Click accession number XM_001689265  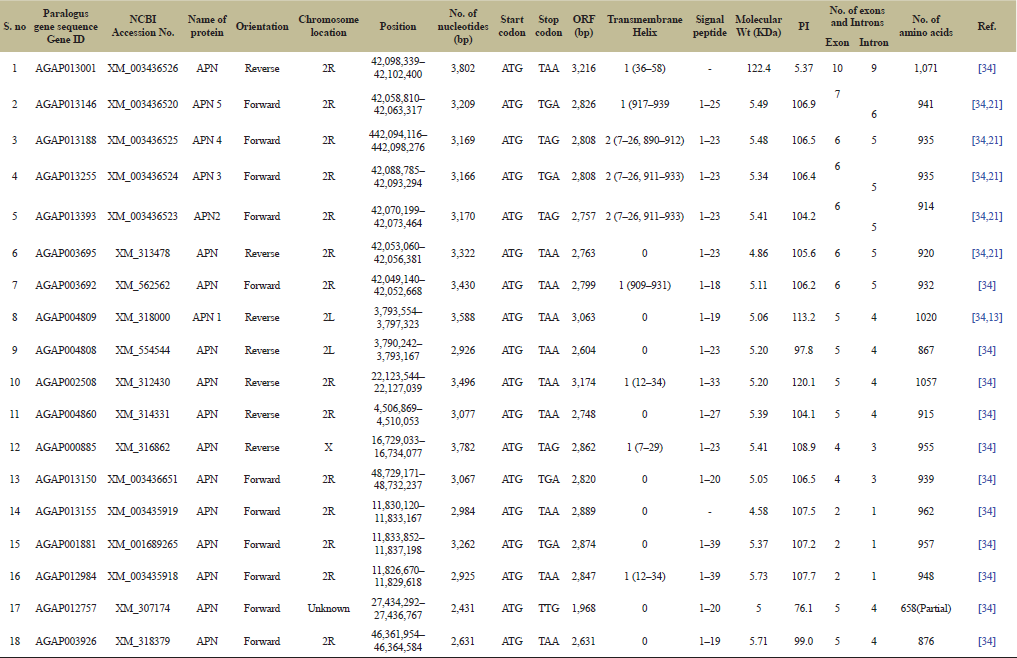(x=140, y=544)
